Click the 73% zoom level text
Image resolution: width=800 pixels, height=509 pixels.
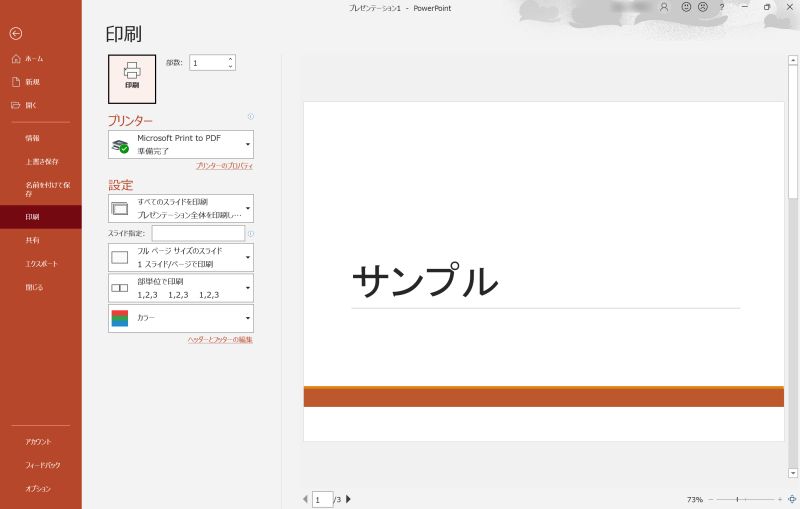694,500
